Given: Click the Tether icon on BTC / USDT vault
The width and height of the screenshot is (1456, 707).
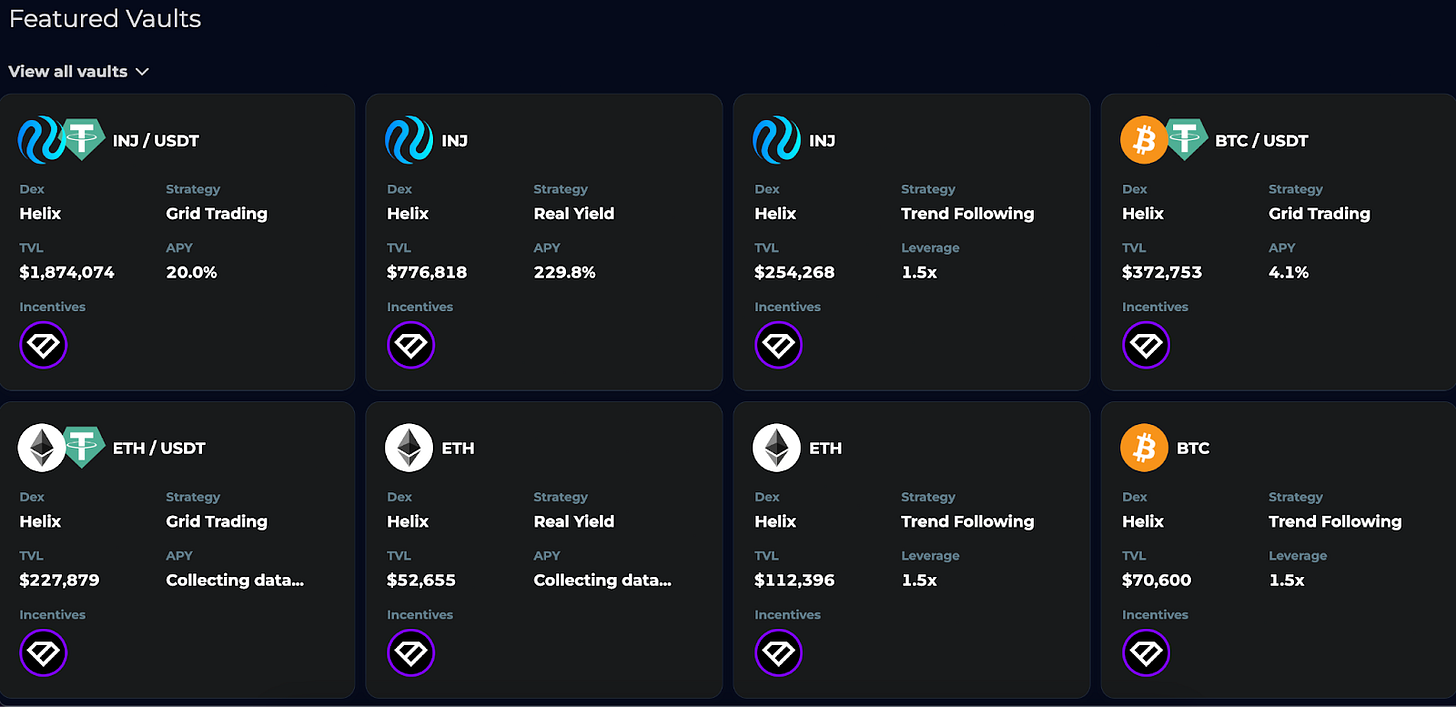Looking at the screenshot, I should pos(1186,140).
